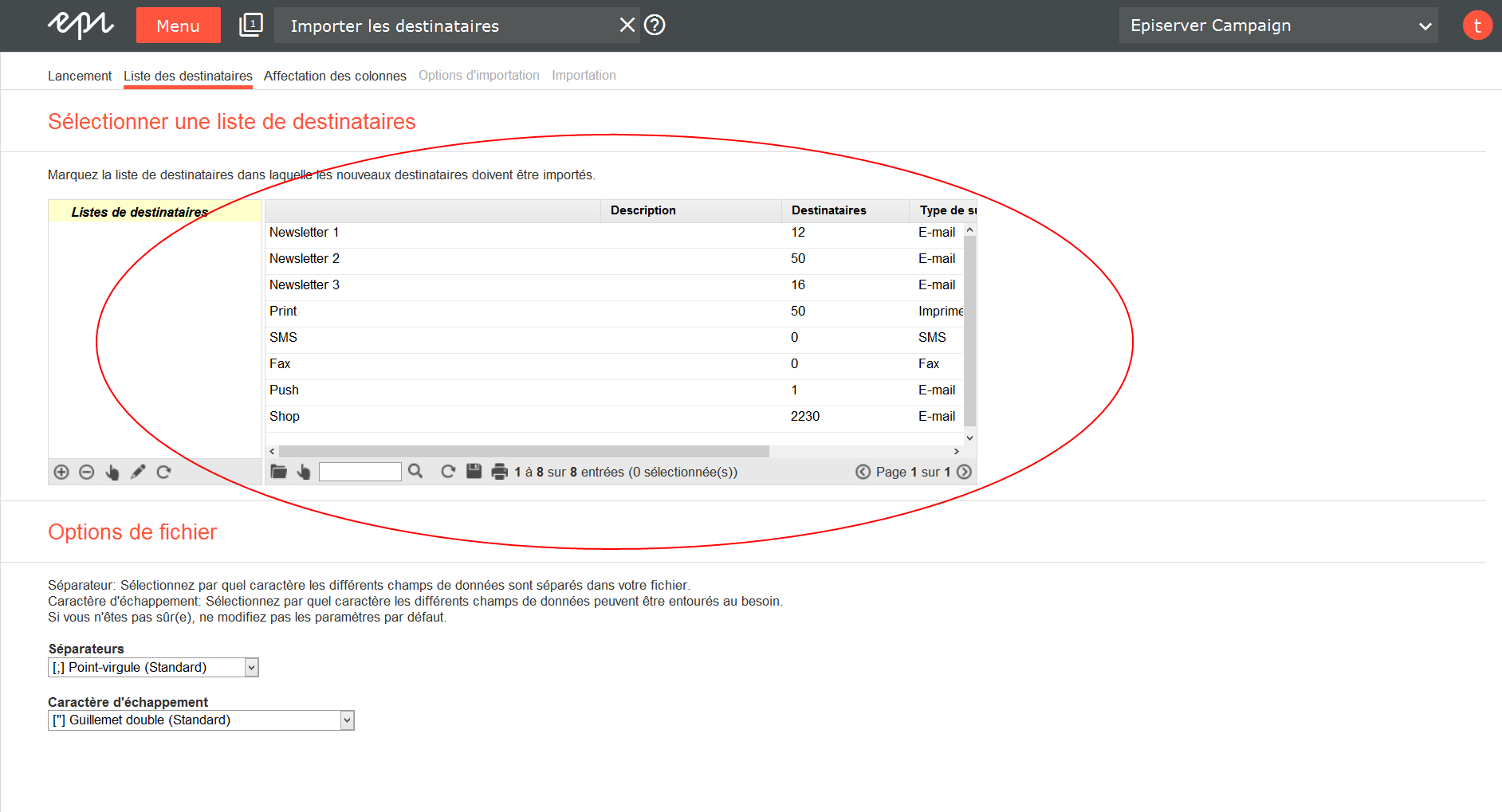1502x812 pixels.
Task: Click the save diskette icon
Action: pos(474,471)
